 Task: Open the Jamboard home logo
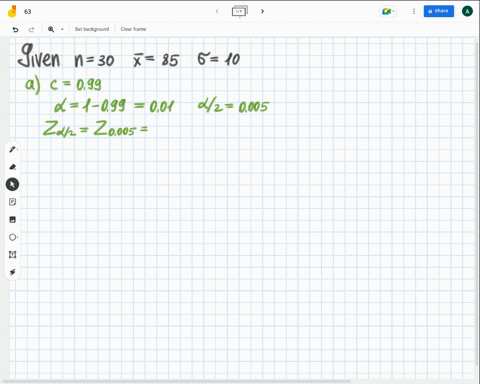tap(12, 11)
